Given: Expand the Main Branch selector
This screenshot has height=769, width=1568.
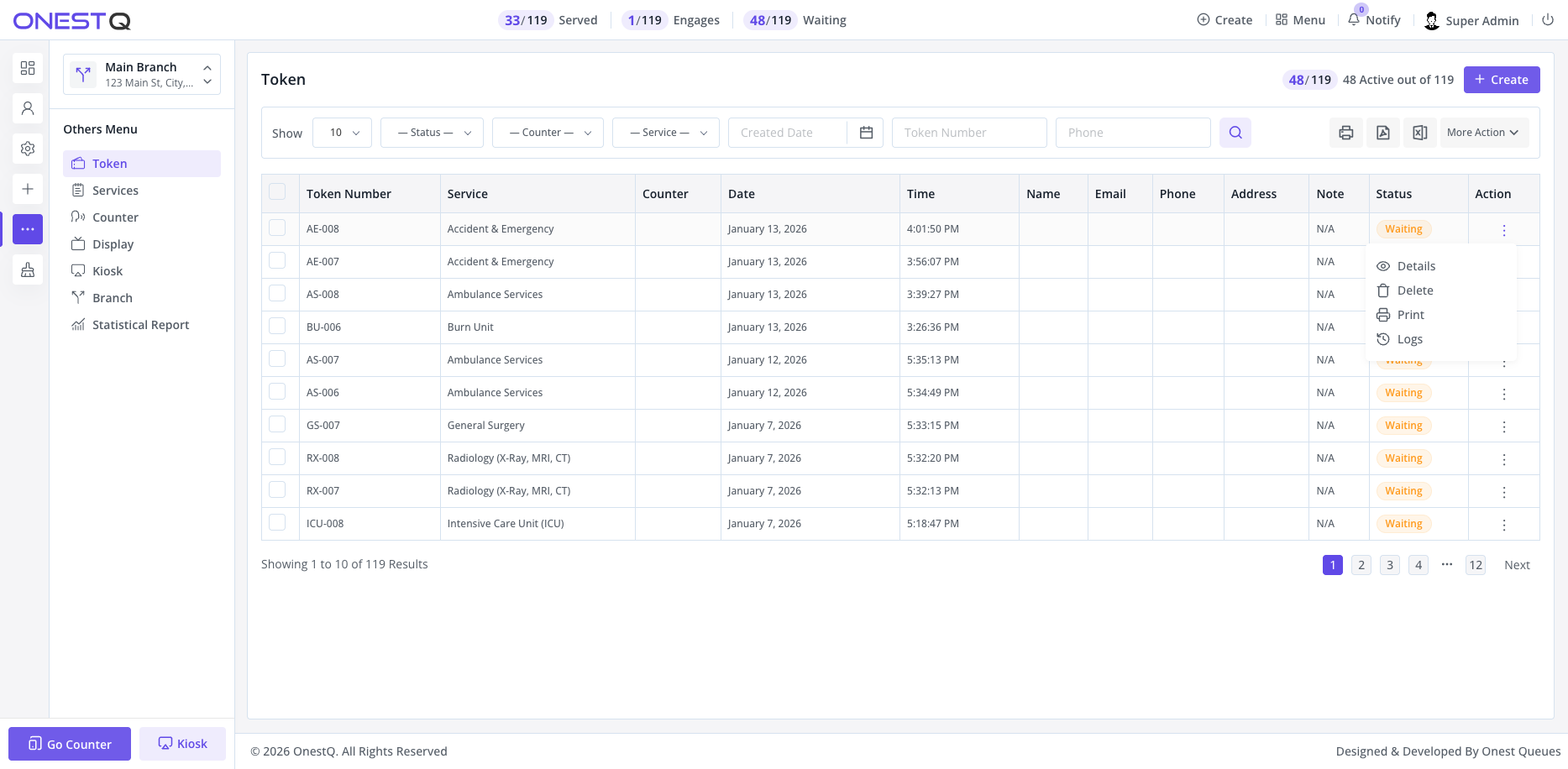Looking at the screenshot, I should click(142, 75).
